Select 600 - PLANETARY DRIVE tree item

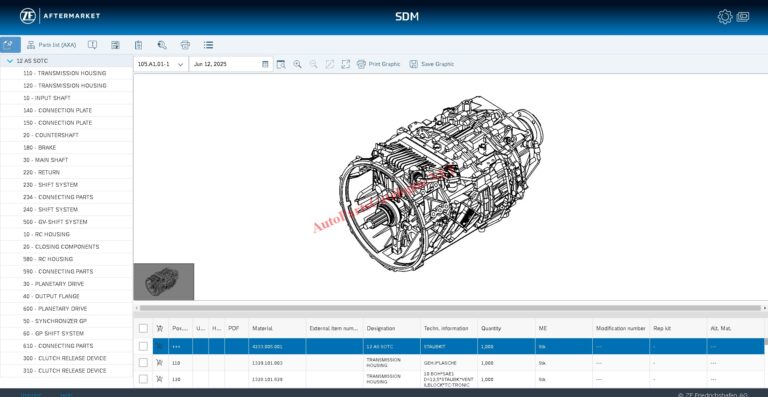pyautogui.click(x=55, y=309)
